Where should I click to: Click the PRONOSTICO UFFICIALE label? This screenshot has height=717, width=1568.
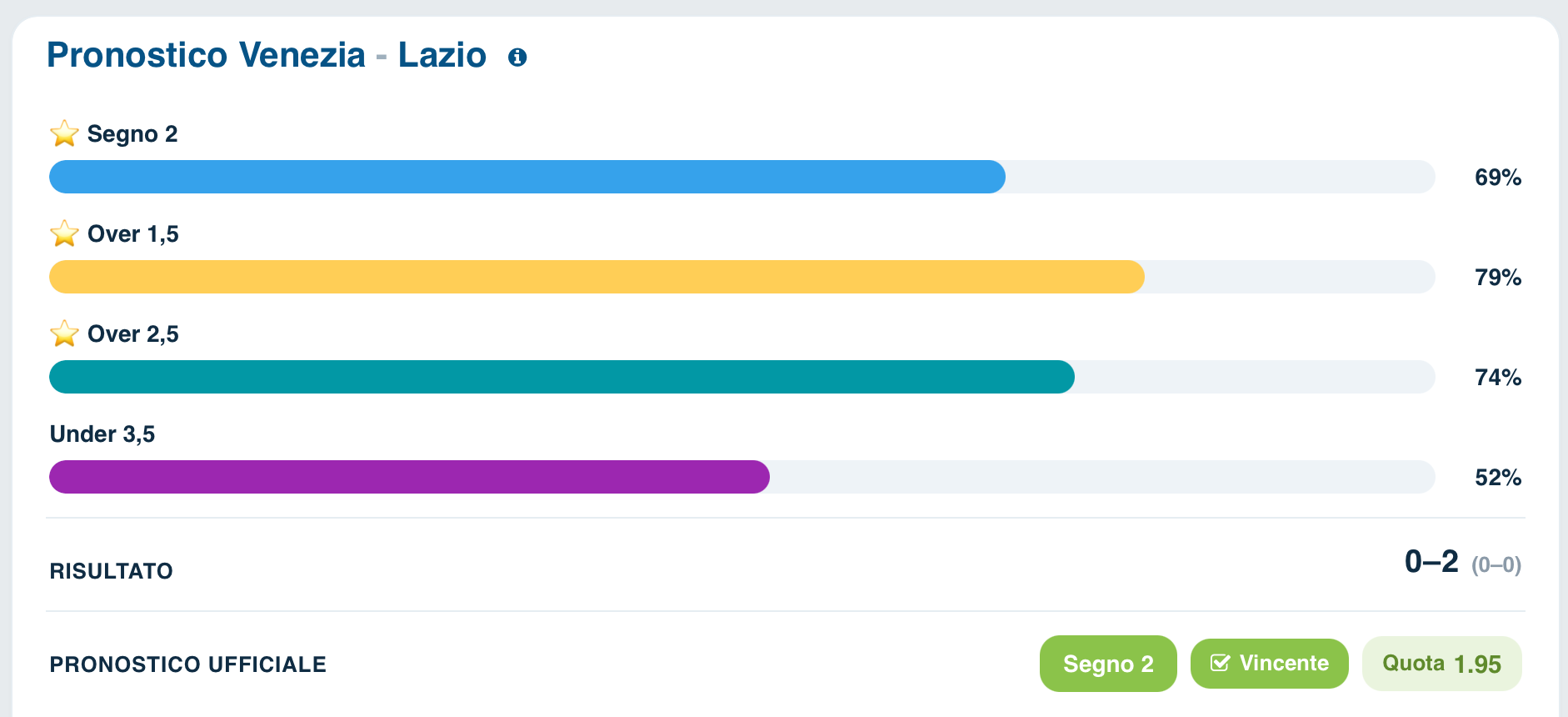coord(188,664)
